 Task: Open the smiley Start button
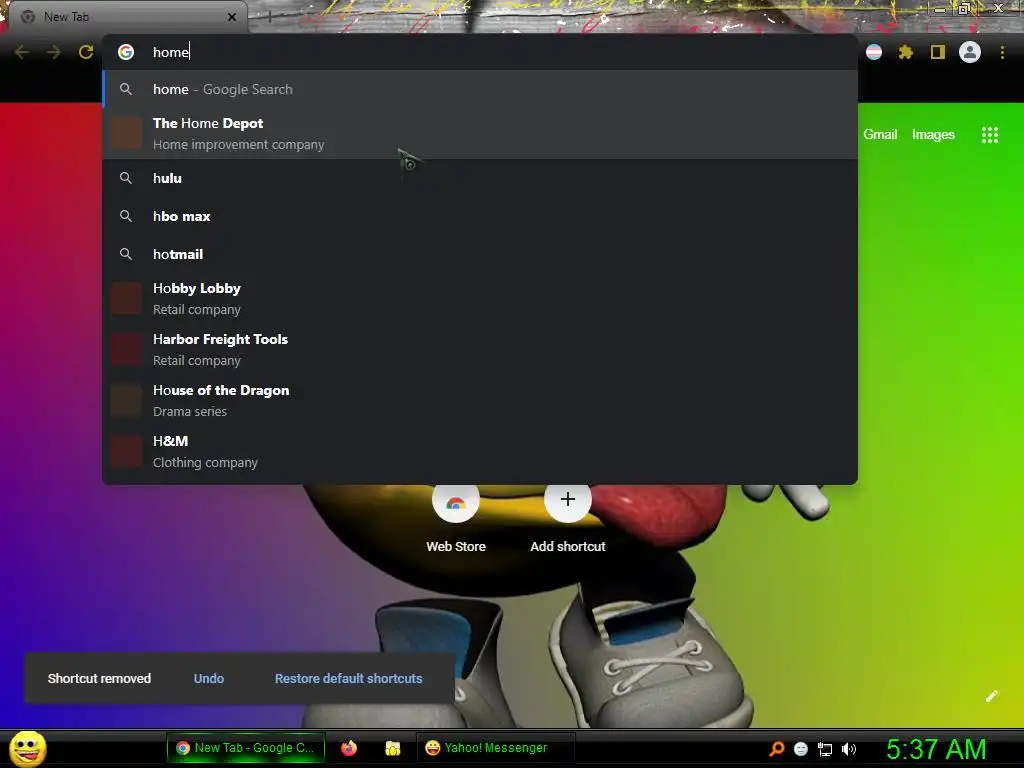point(27,748)
